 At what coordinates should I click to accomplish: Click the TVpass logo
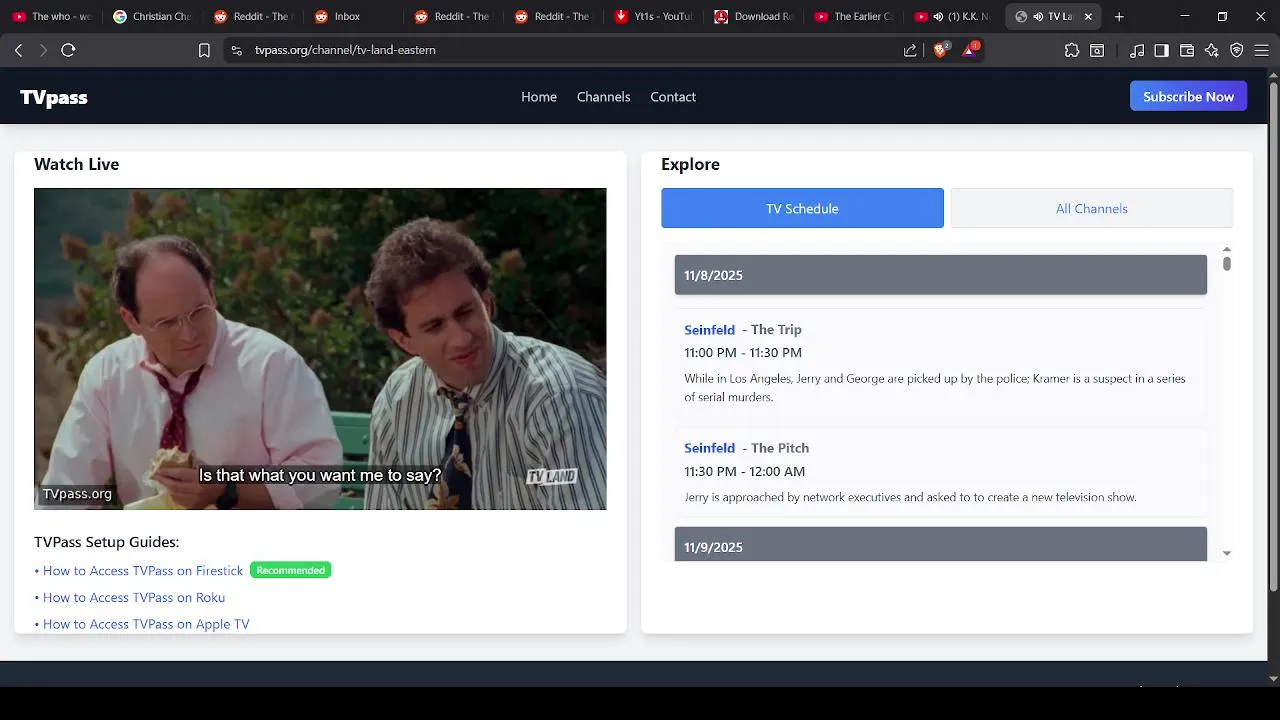pos(54,97)
